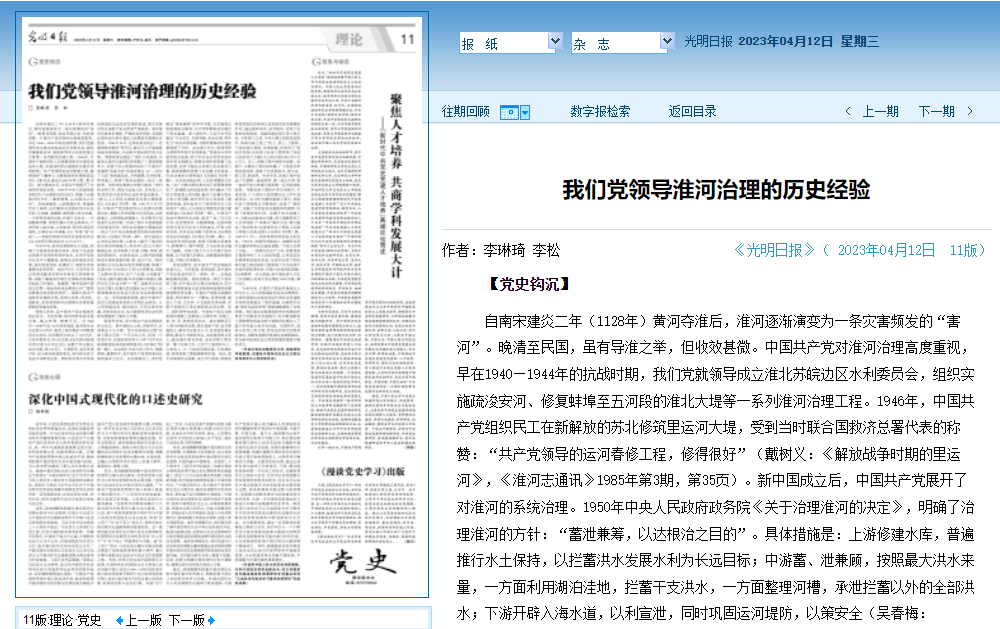This screenshot has width=1000, height=629.
Task: Click the blue arrow after 下一版
Action: pos(211,620)
